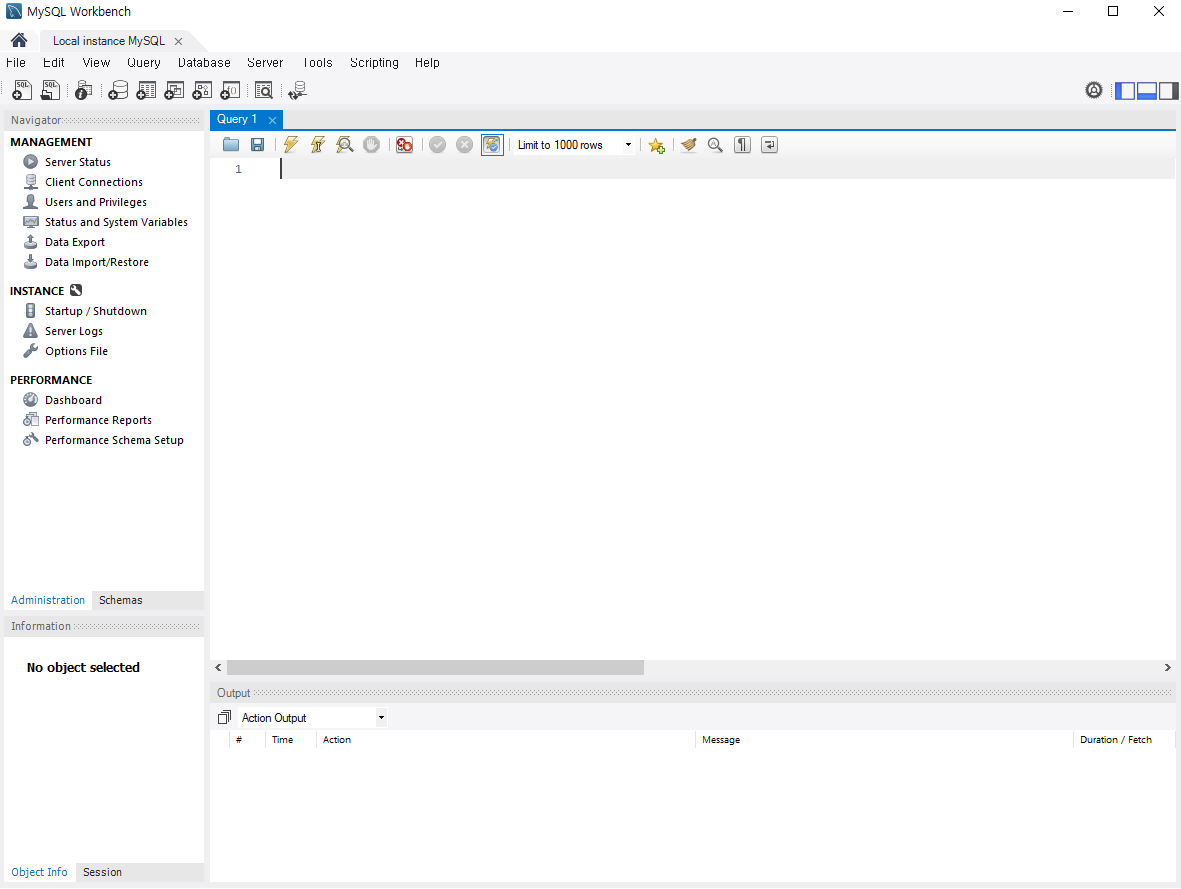Create a new schema icon
The image size is (1181, 889).
point(117,90)
